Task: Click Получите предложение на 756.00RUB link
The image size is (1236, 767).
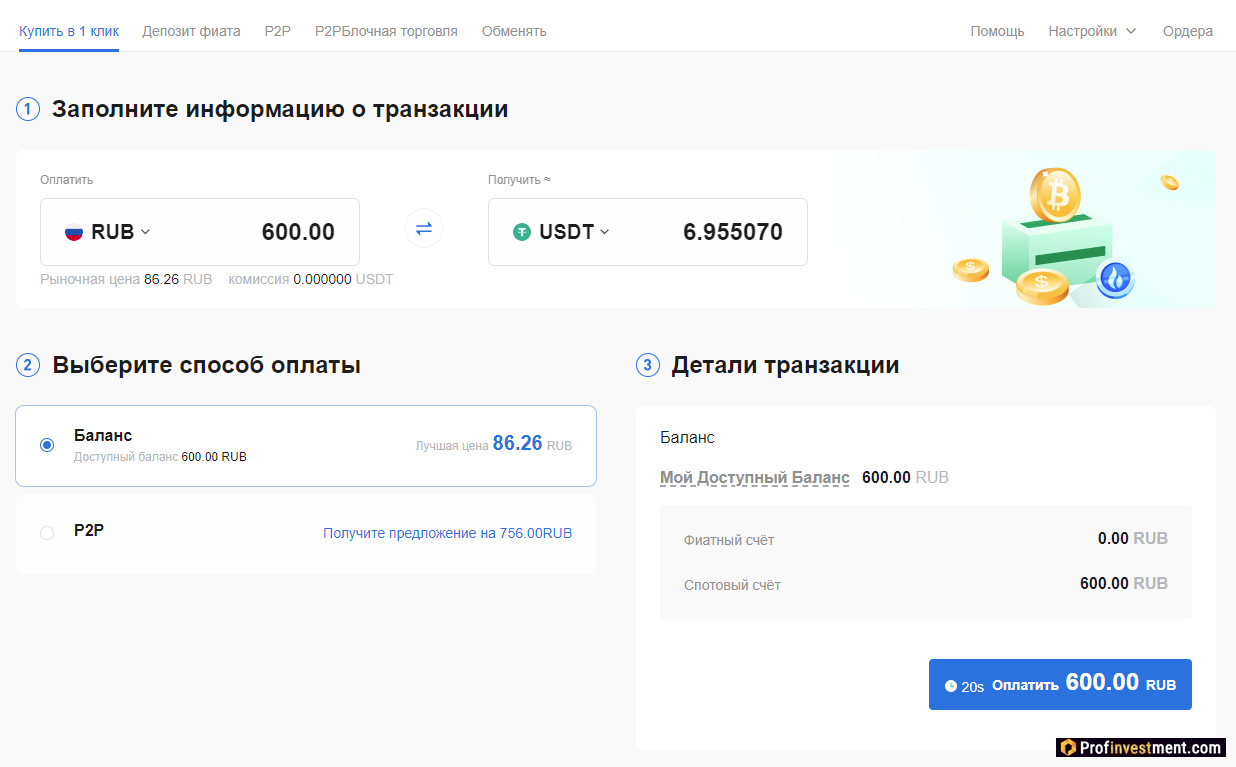Action: (x=447, y=533)
